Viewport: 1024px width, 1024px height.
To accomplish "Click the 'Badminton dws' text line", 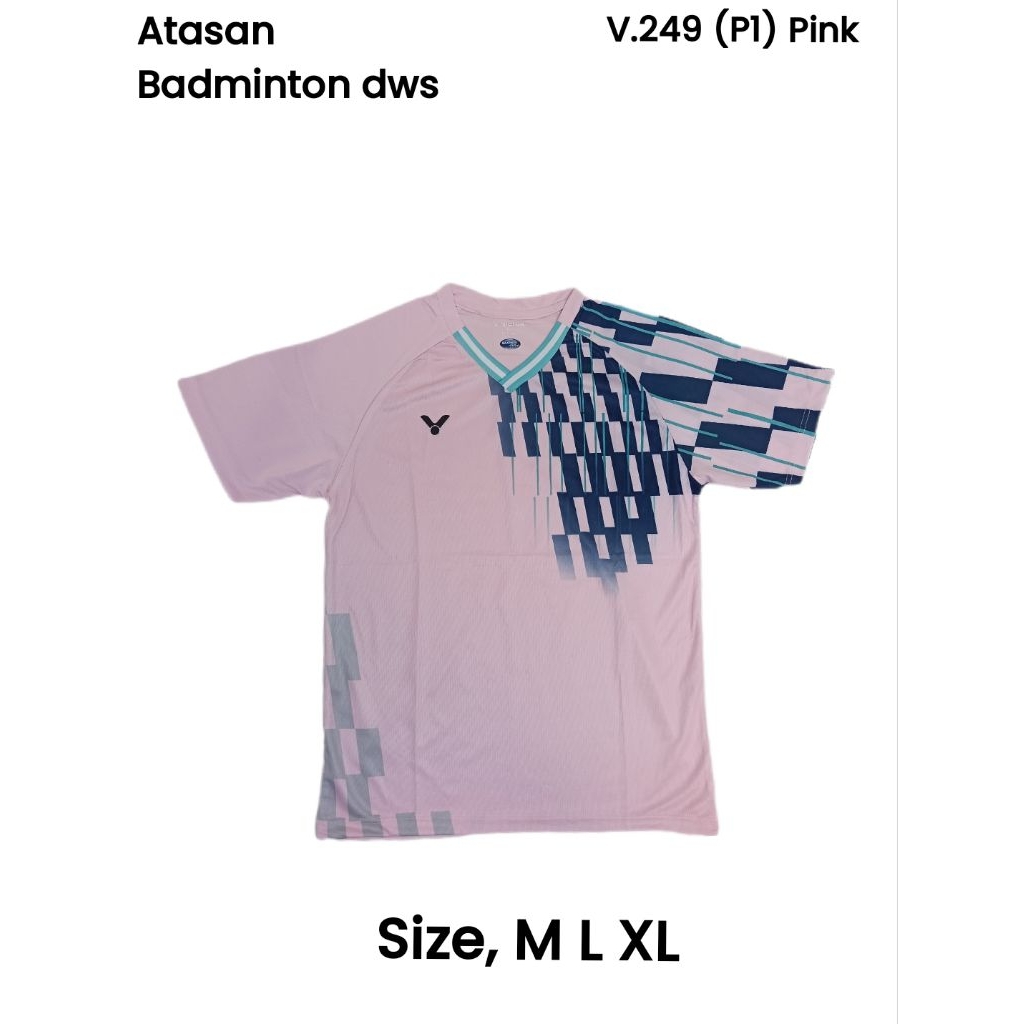I will [x=288, y=85].
